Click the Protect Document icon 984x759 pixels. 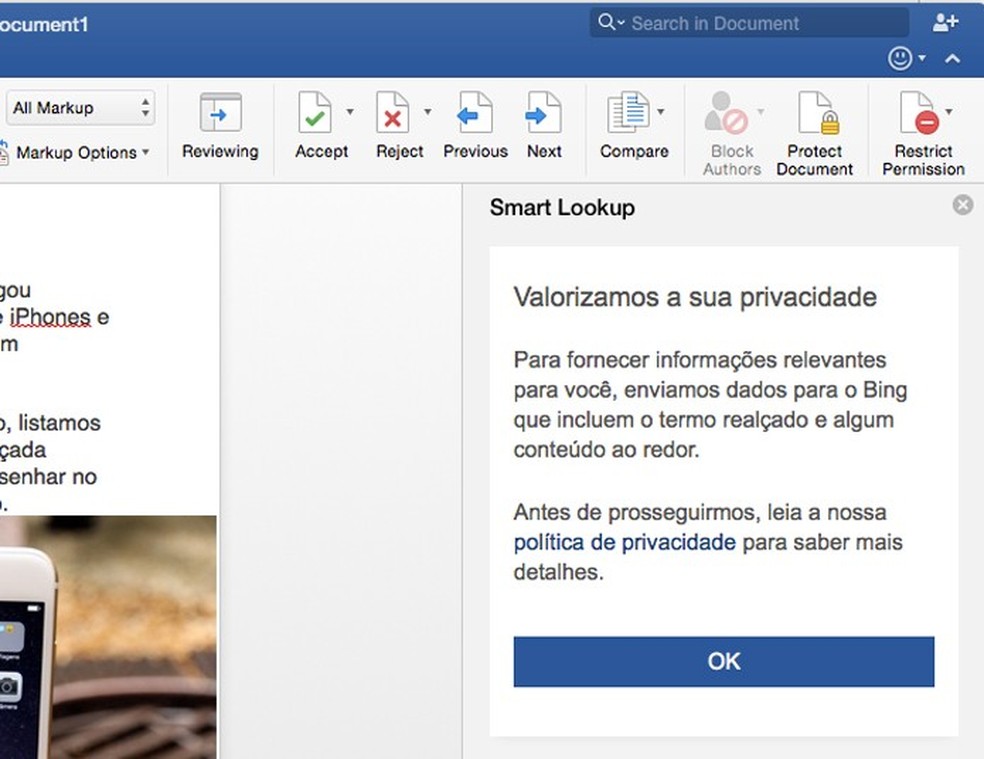[814, 114]
